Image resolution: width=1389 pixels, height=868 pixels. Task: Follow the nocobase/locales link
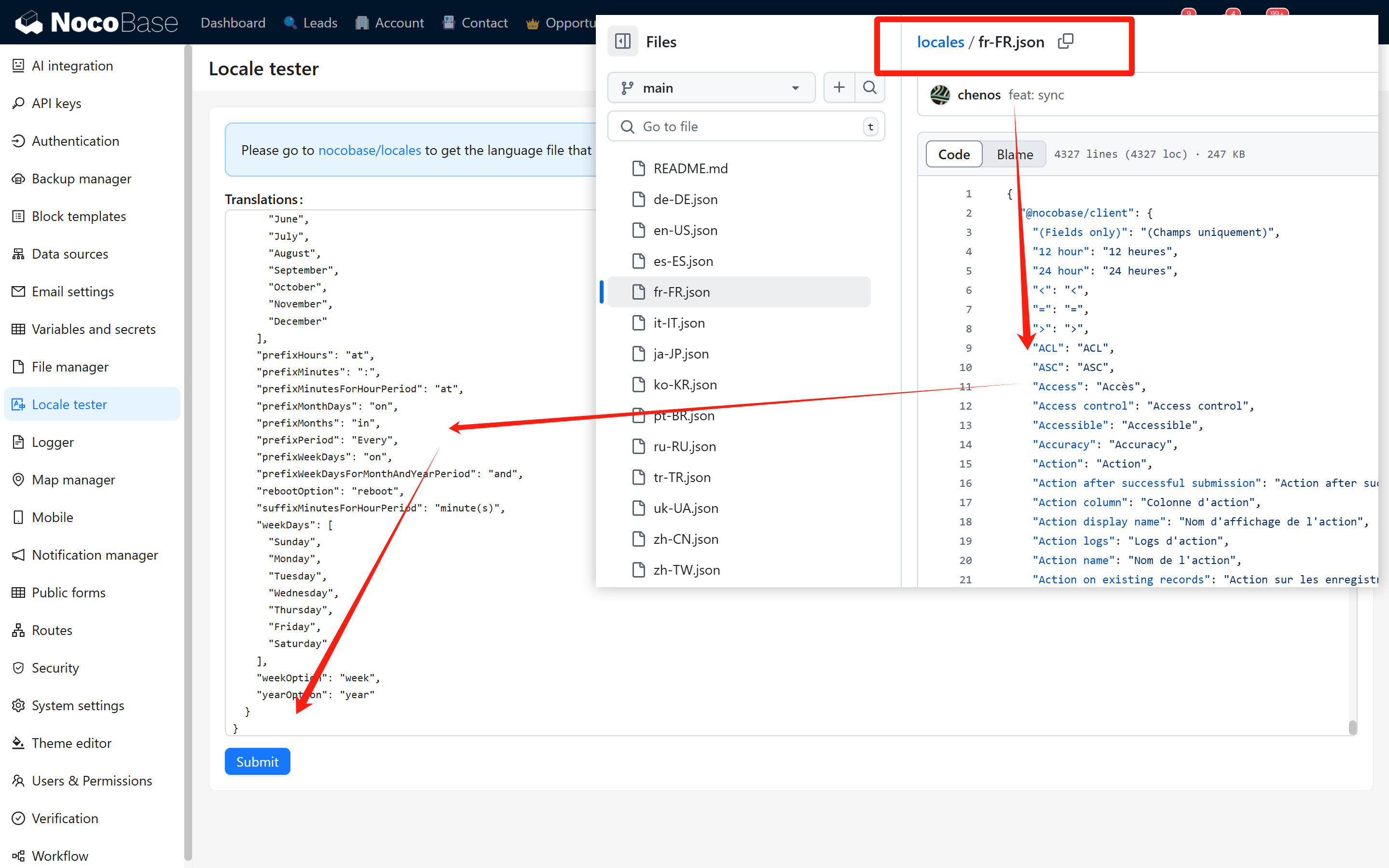[370, 150]
